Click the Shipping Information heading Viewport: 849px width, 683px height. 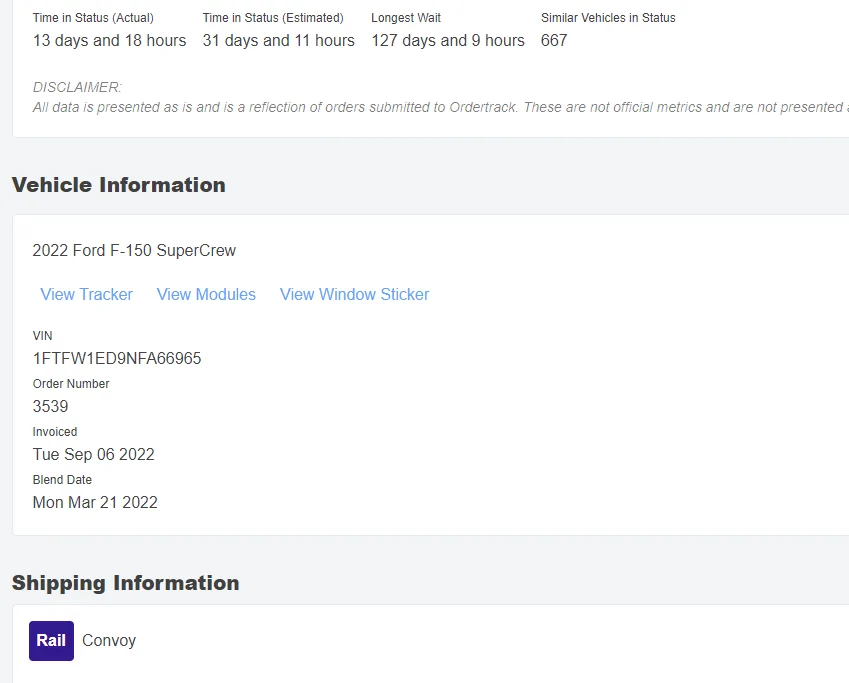coord(125,583)
